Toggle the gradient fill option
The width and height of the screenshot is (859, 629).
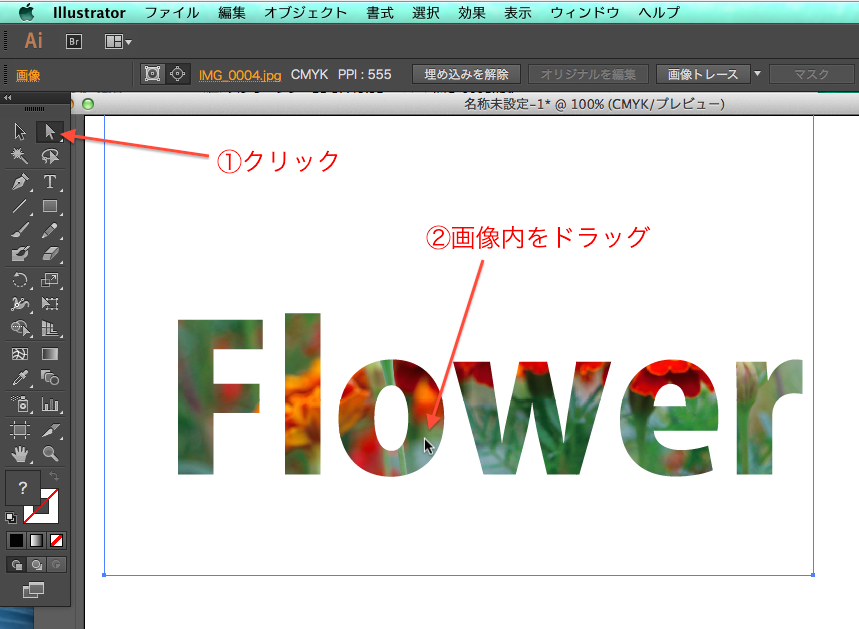click(36, 539)
